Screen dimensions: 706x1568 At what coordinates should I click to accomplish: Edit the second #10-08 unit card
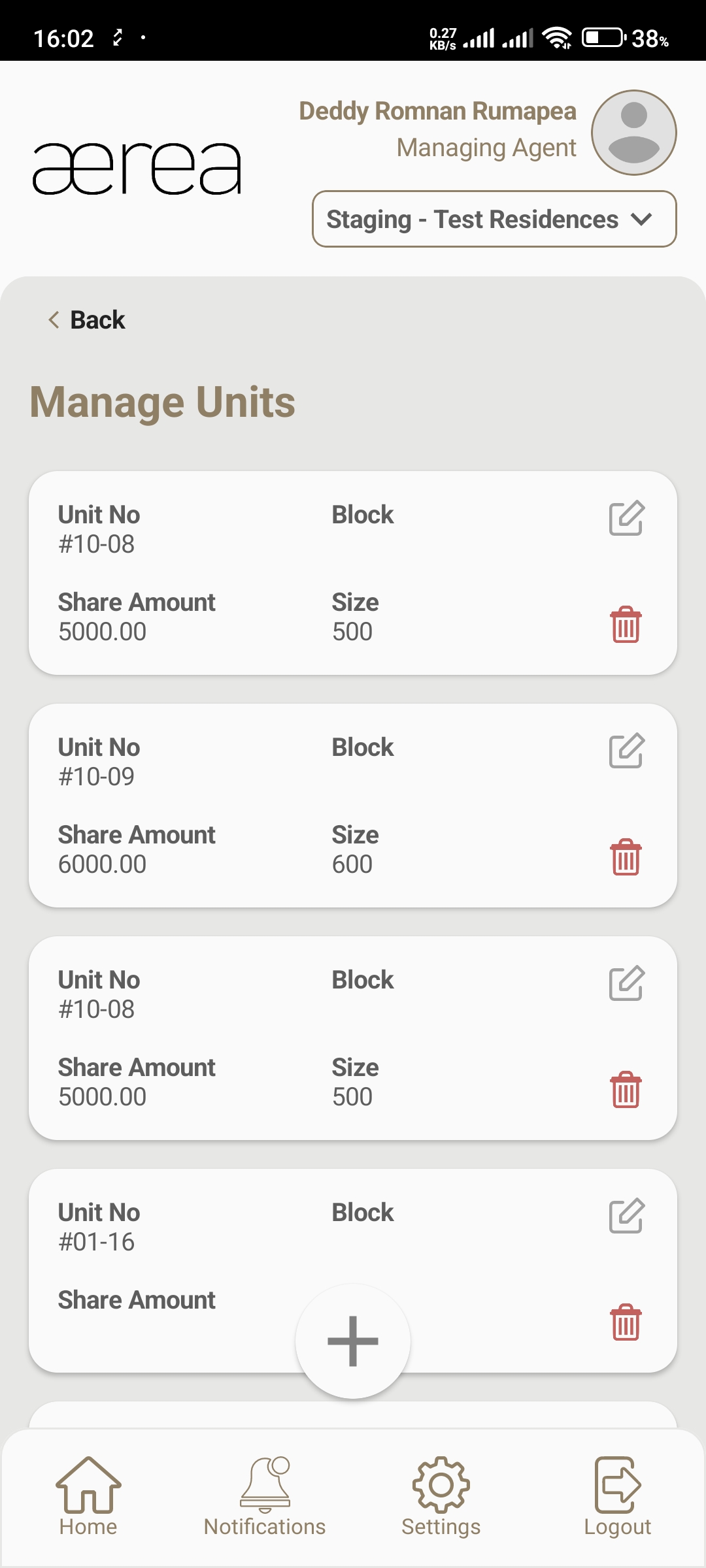click(x=626, y=983)
